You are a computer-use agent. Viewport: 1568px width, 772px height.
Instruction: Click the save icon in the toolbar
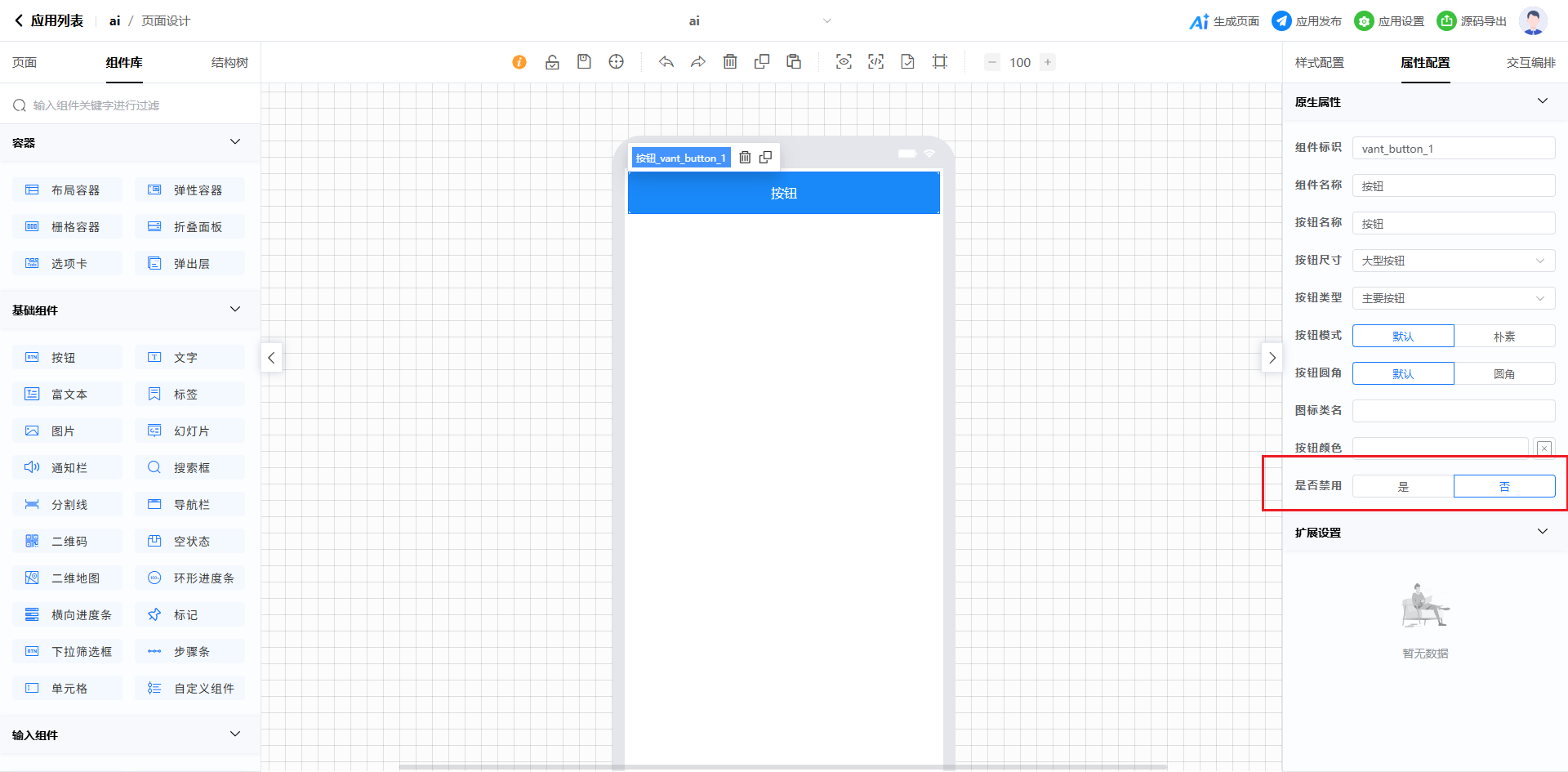tap(584, 62)
